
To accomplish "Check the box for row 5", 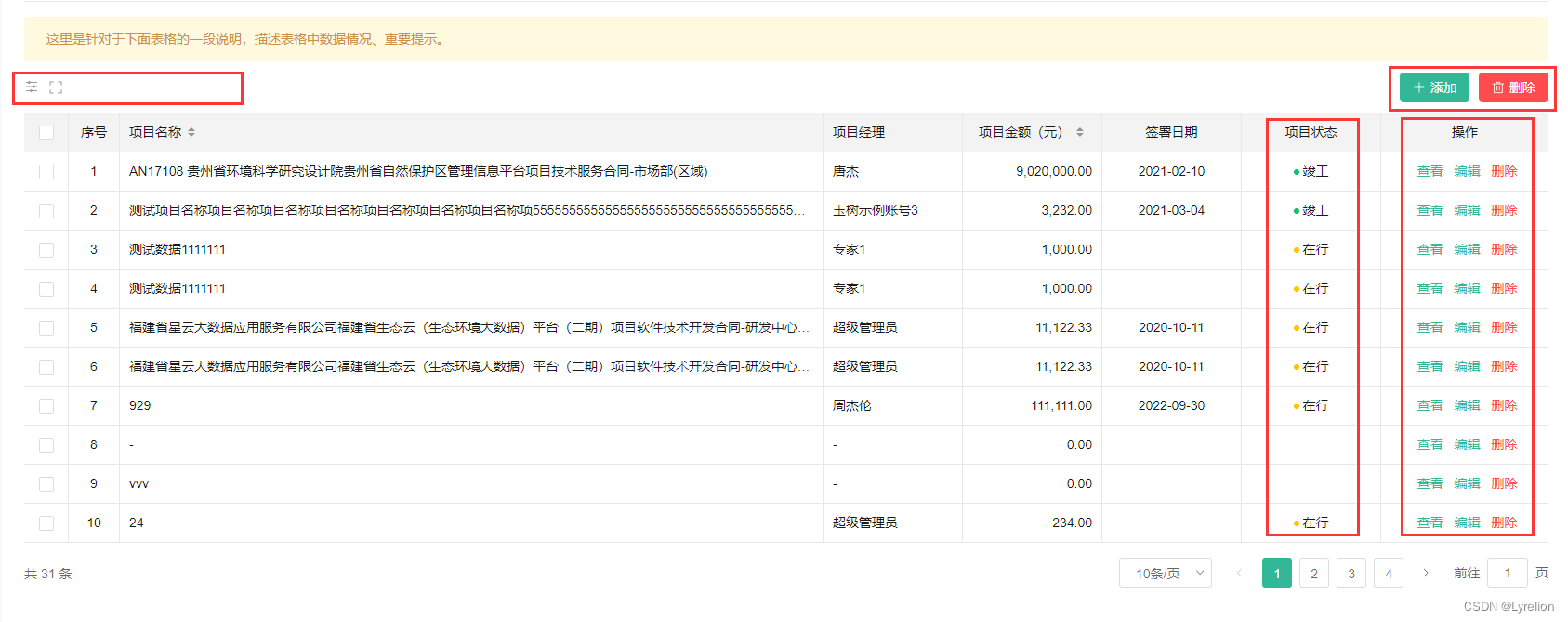I will tap(46, 327).
